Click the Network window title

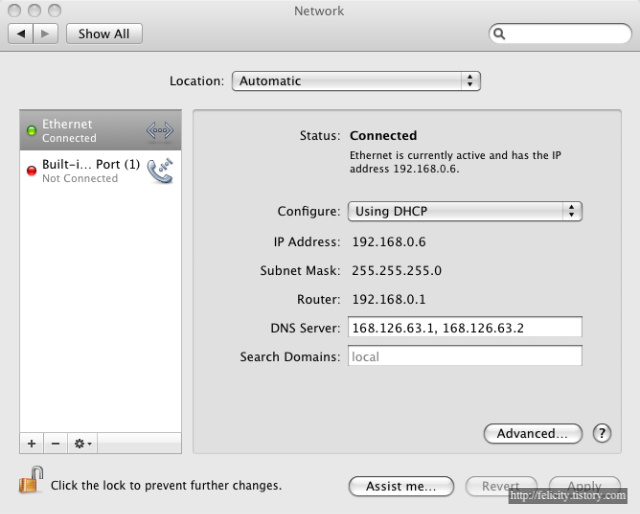(x=319, y=11)
